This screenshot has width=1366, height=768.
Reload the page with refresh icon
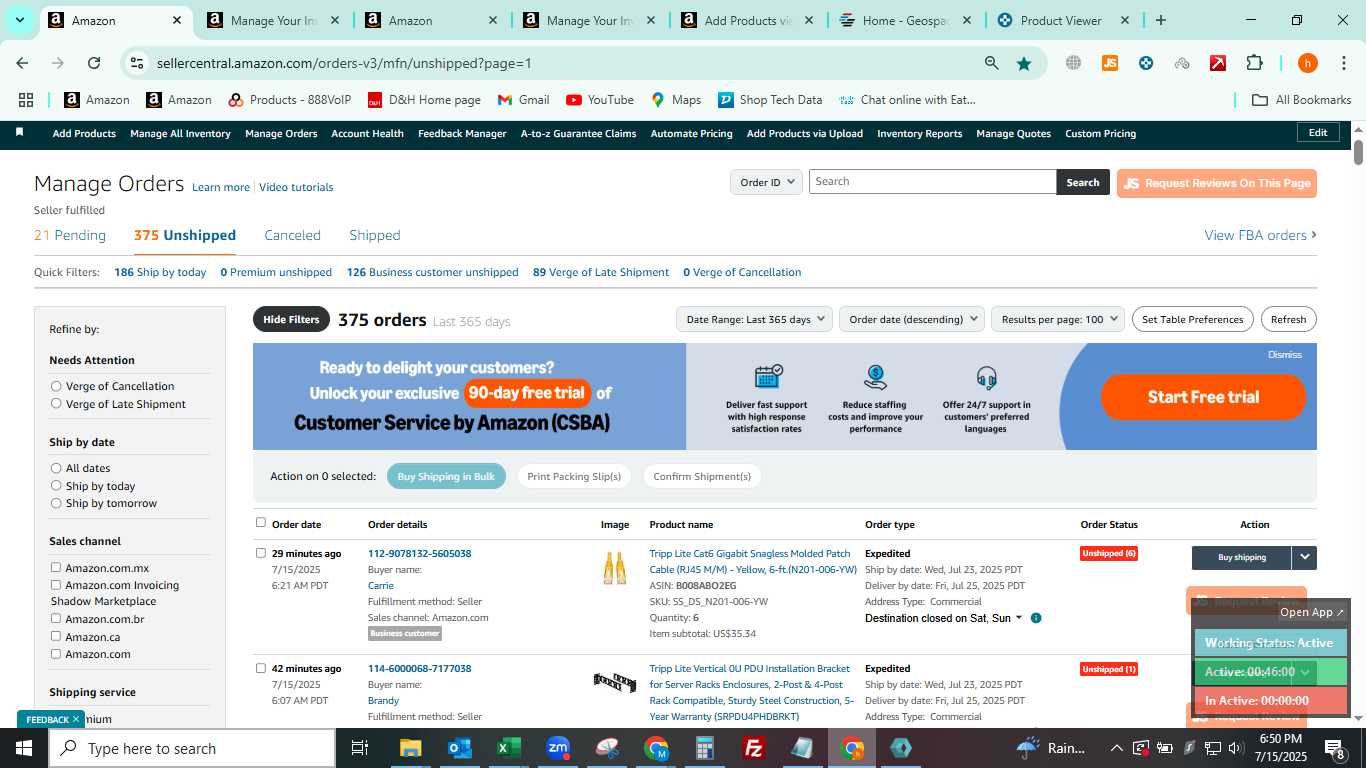coord(94,63)
